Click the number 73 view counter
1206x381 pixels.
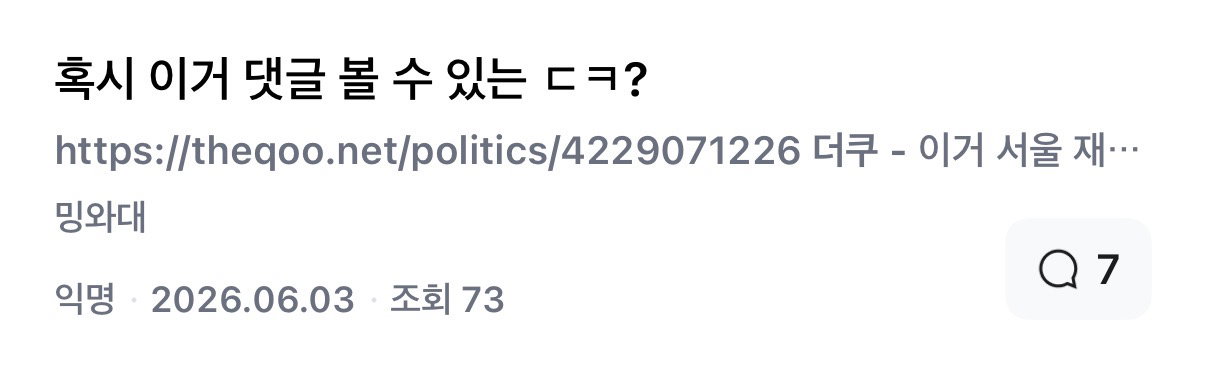483,299
